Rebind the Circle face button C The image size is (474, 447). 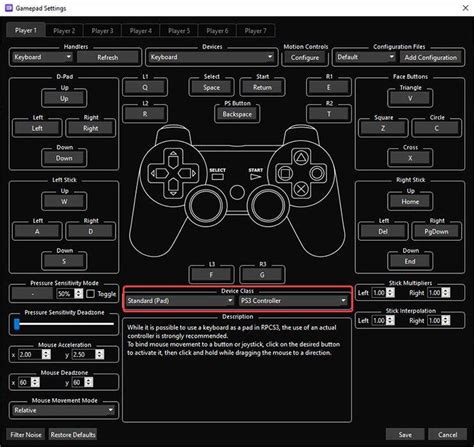point(437,128)
